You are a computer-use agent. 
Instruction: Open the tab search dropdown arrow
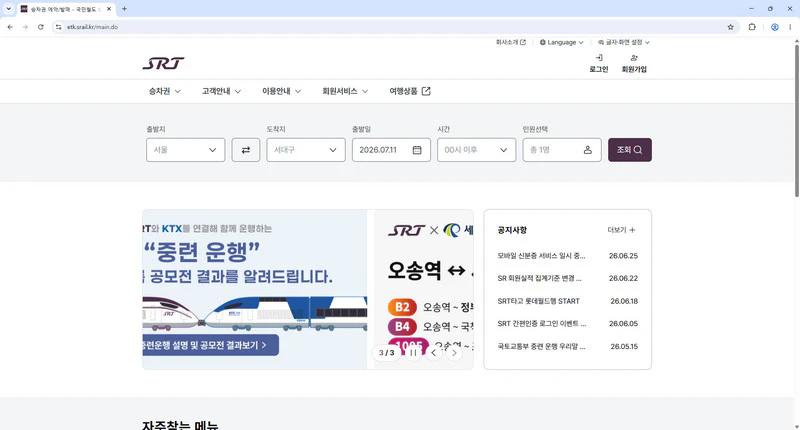(x=8, y=9)
